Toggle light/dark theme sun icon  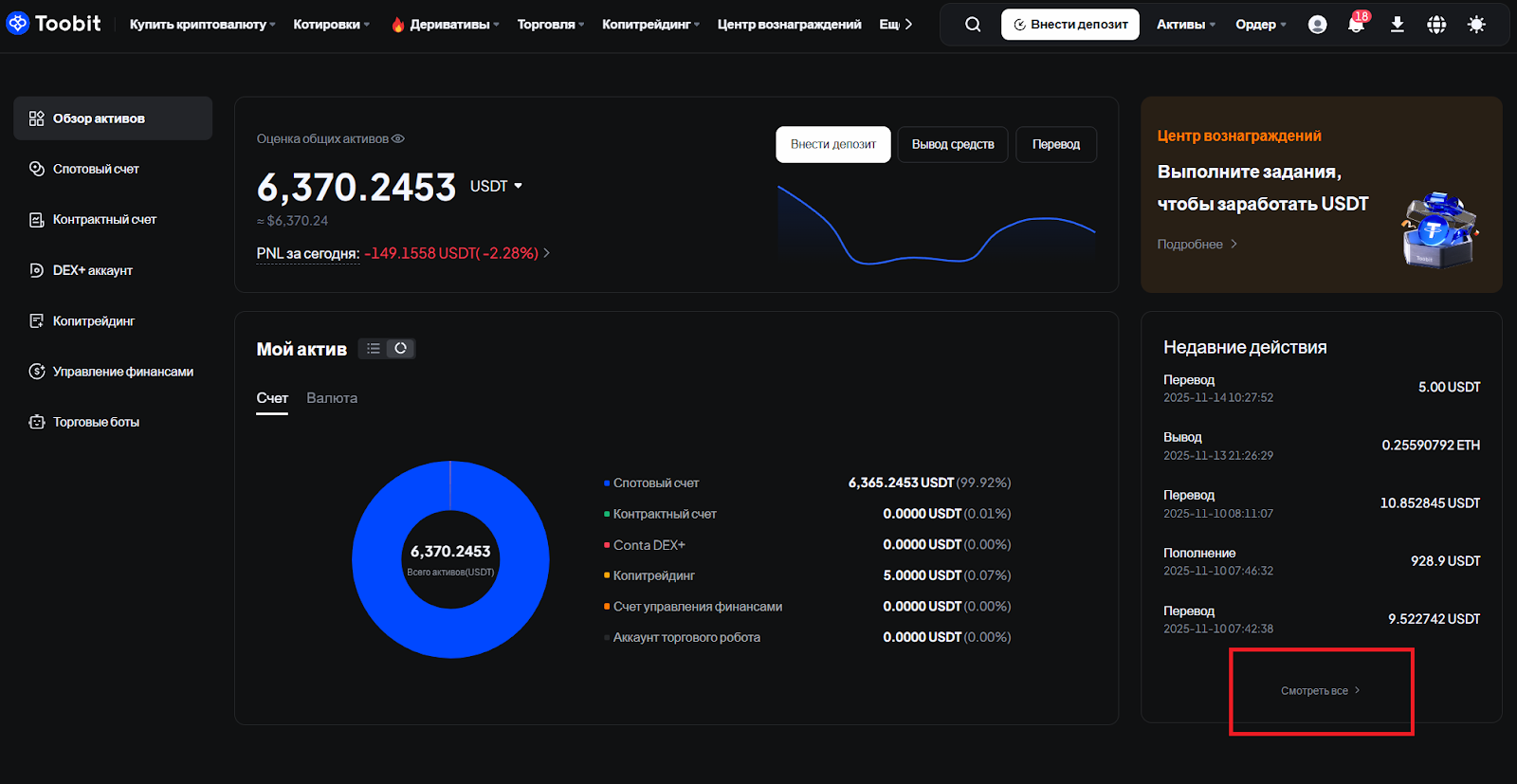(1476, 25)
